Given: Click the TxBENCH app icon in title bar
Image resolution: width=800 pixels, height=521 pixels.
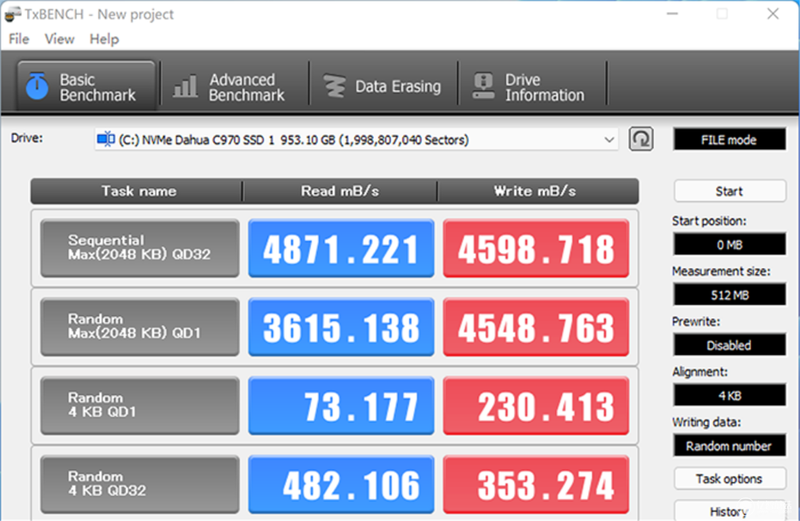Looking at the screenshot, I should pyautogui.click(x=12, y=14).
